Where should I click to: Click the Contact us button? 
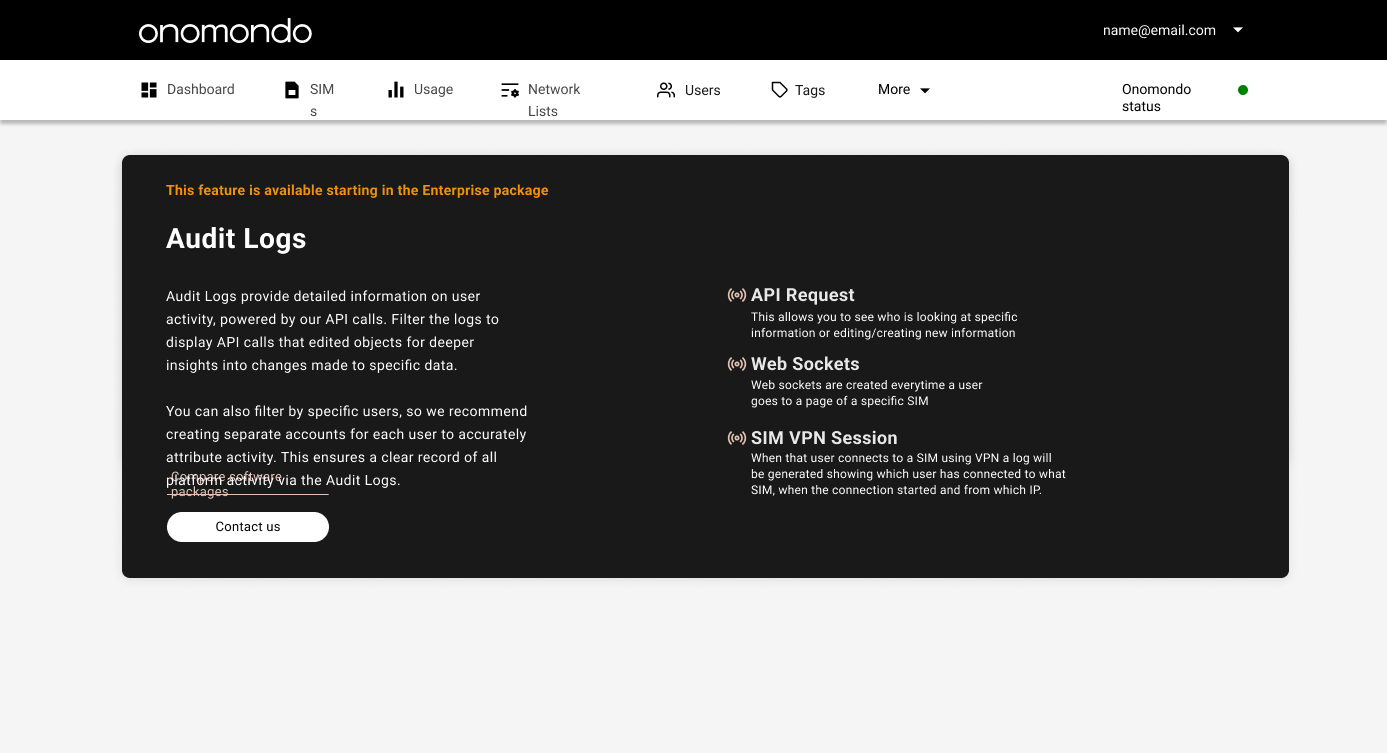(x=248, y=527)
